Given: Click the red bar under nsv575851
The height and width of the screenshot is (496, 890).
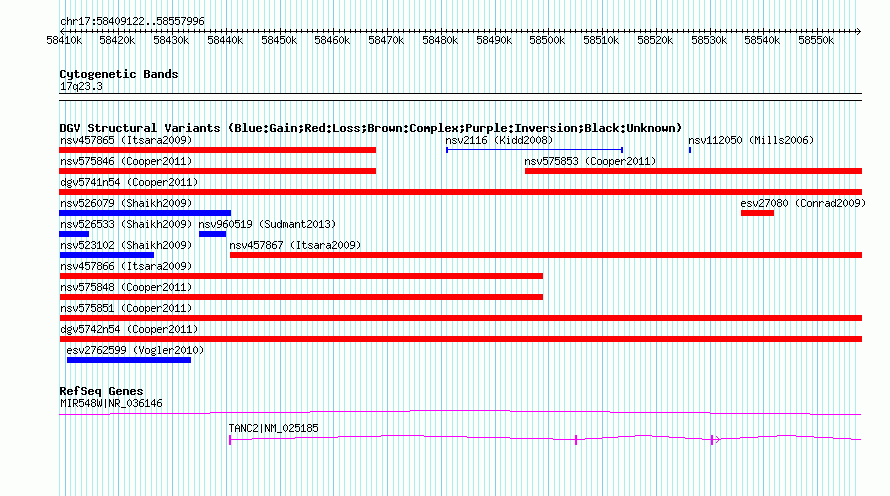Looking at the screenshot, I should click(460, 318).
